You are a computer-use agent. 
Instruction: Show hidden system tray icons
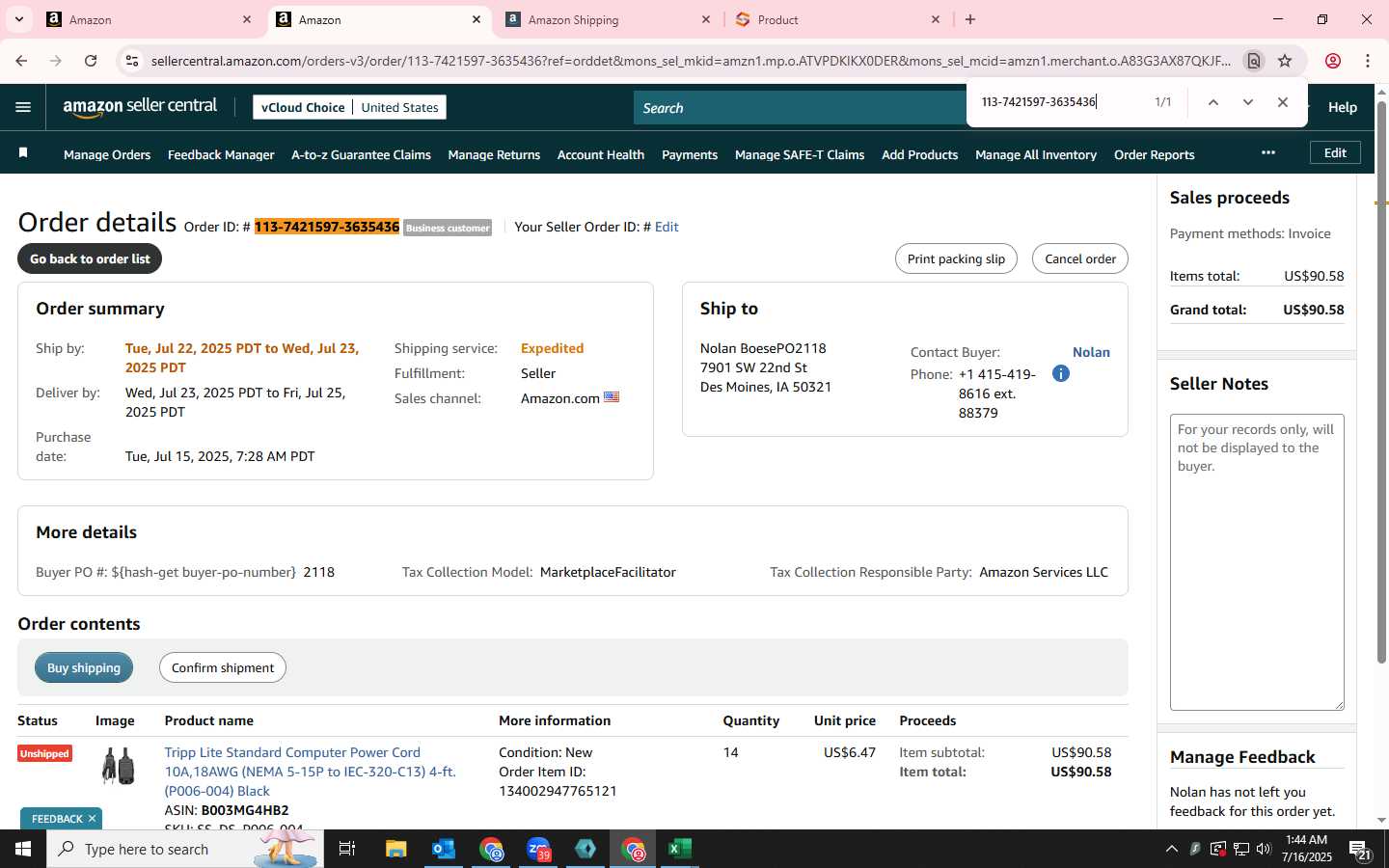1172,849
